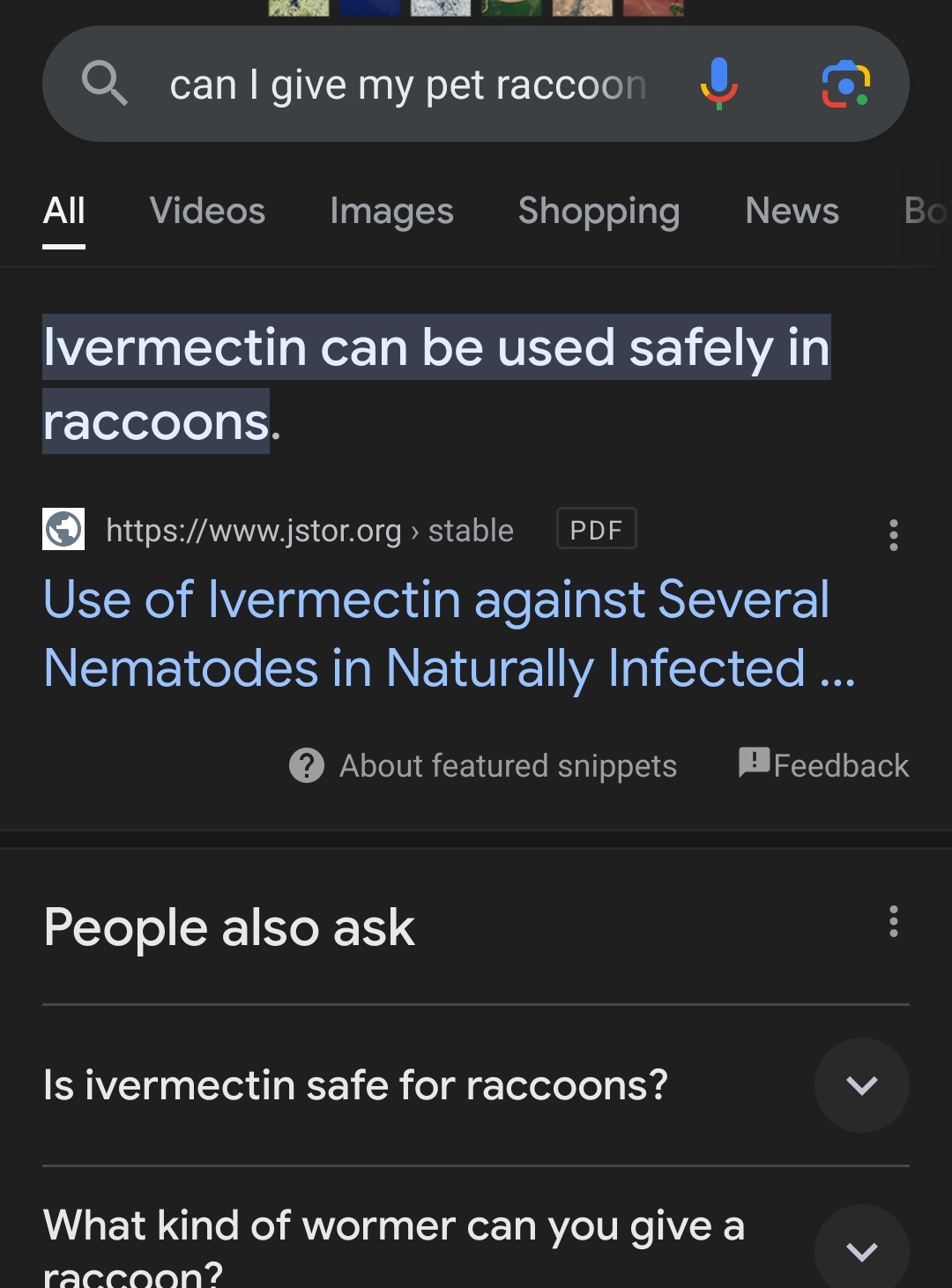
Task: Expand "Is ivermectin safe for raccoons?"
Action: (861, 1085)
